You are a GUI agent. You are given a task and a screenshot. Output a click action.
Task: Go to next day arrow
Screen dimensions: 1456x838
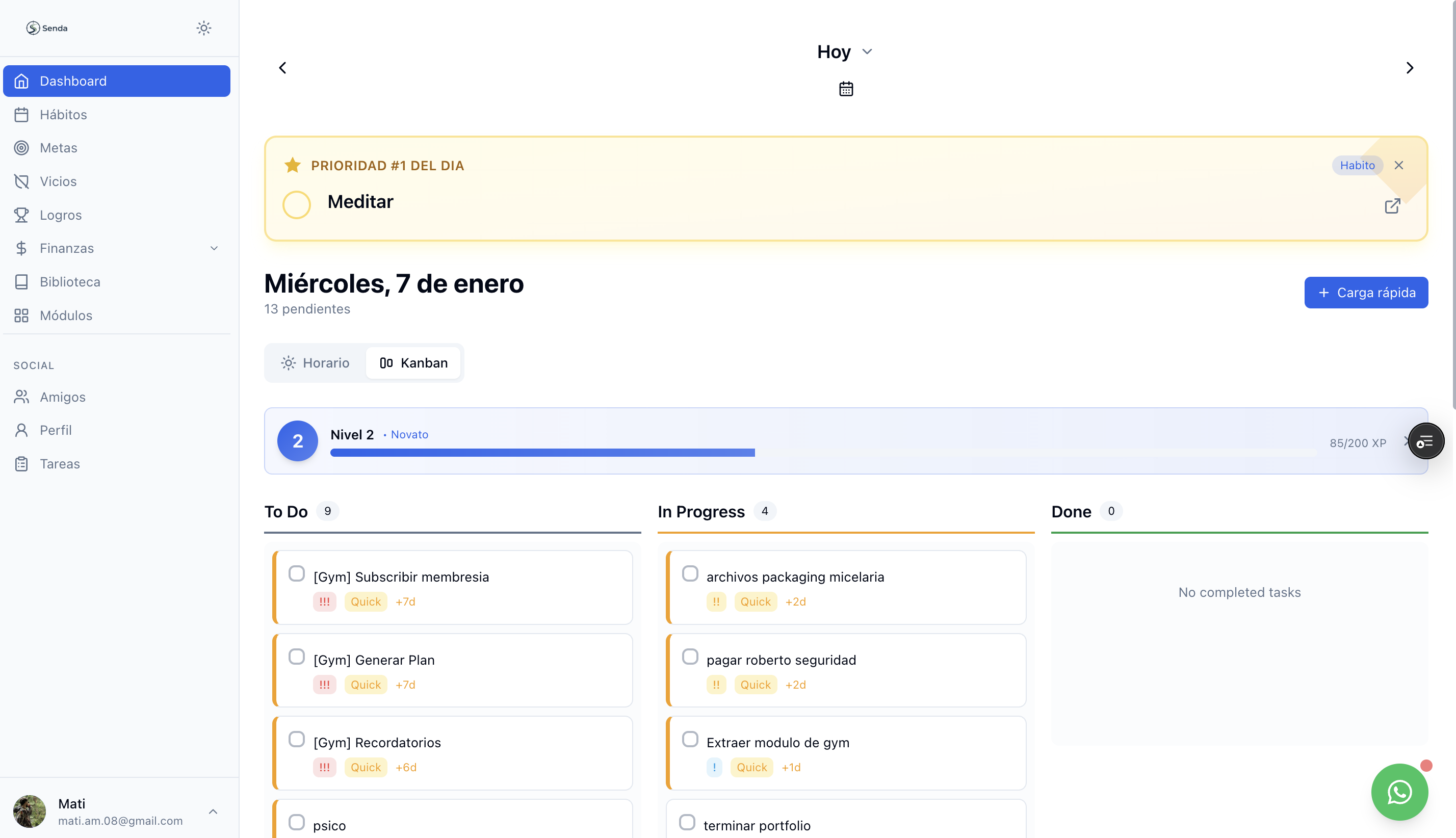[x=1410, y=68]
